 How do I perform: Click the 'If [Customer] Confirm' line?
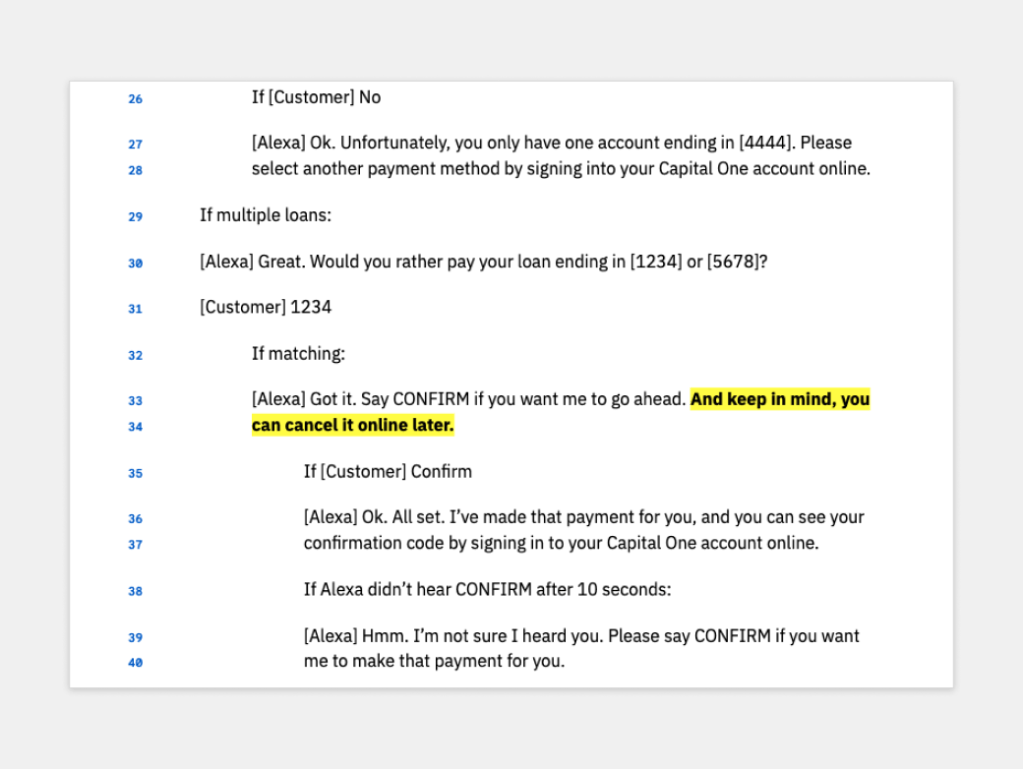[387, 472]
